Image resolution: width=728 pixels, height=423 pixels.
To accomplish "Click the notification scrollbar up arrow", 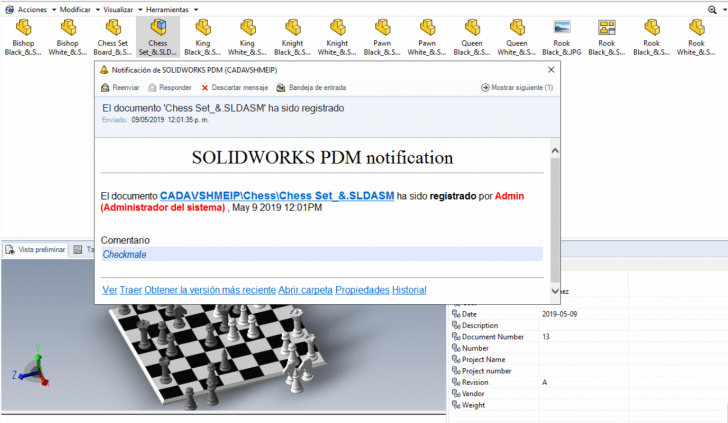I will (x=555, y=151).
